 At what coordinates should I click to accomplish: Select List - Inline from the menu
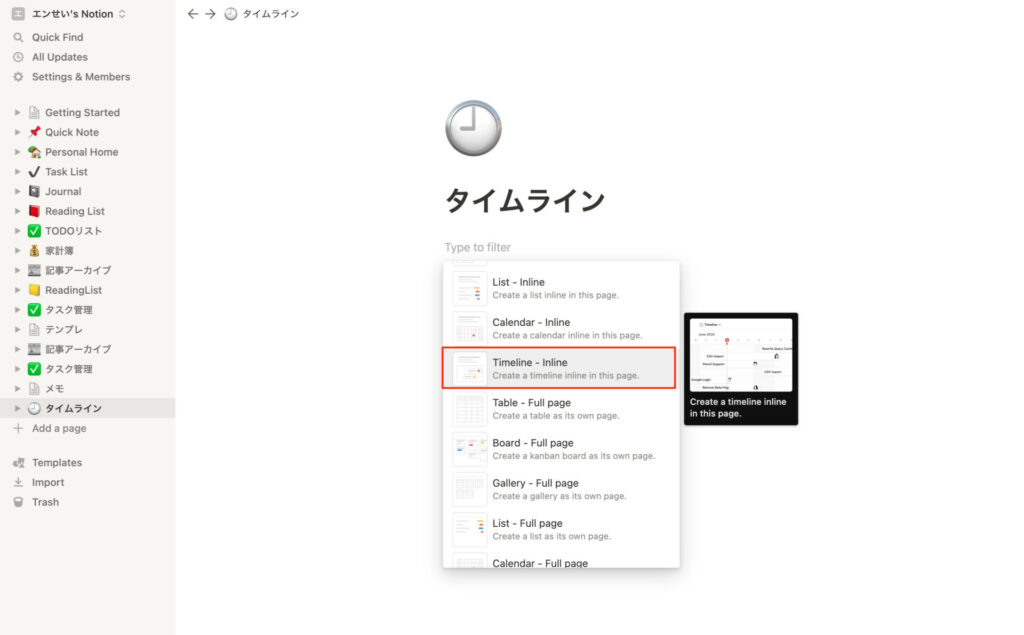click(561, 288)
